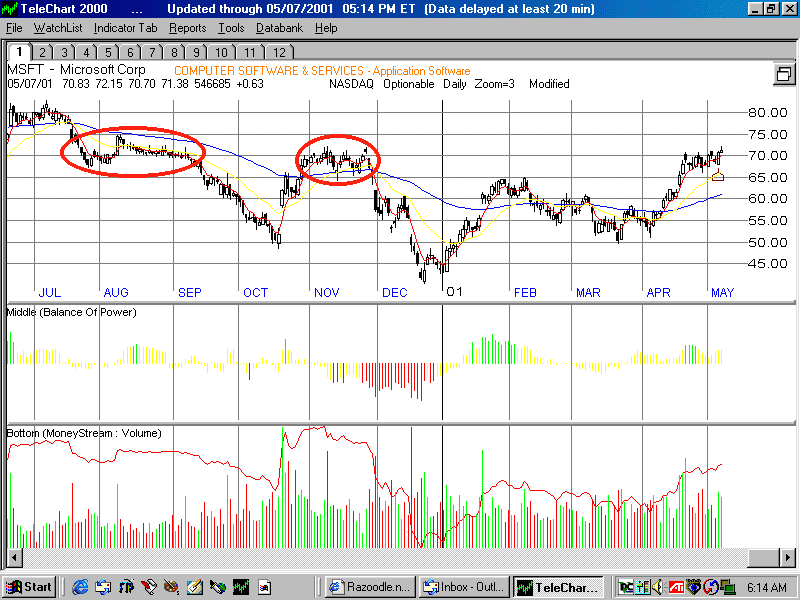
Task: Switch to indicator tab 2
Action: point(42,53)
